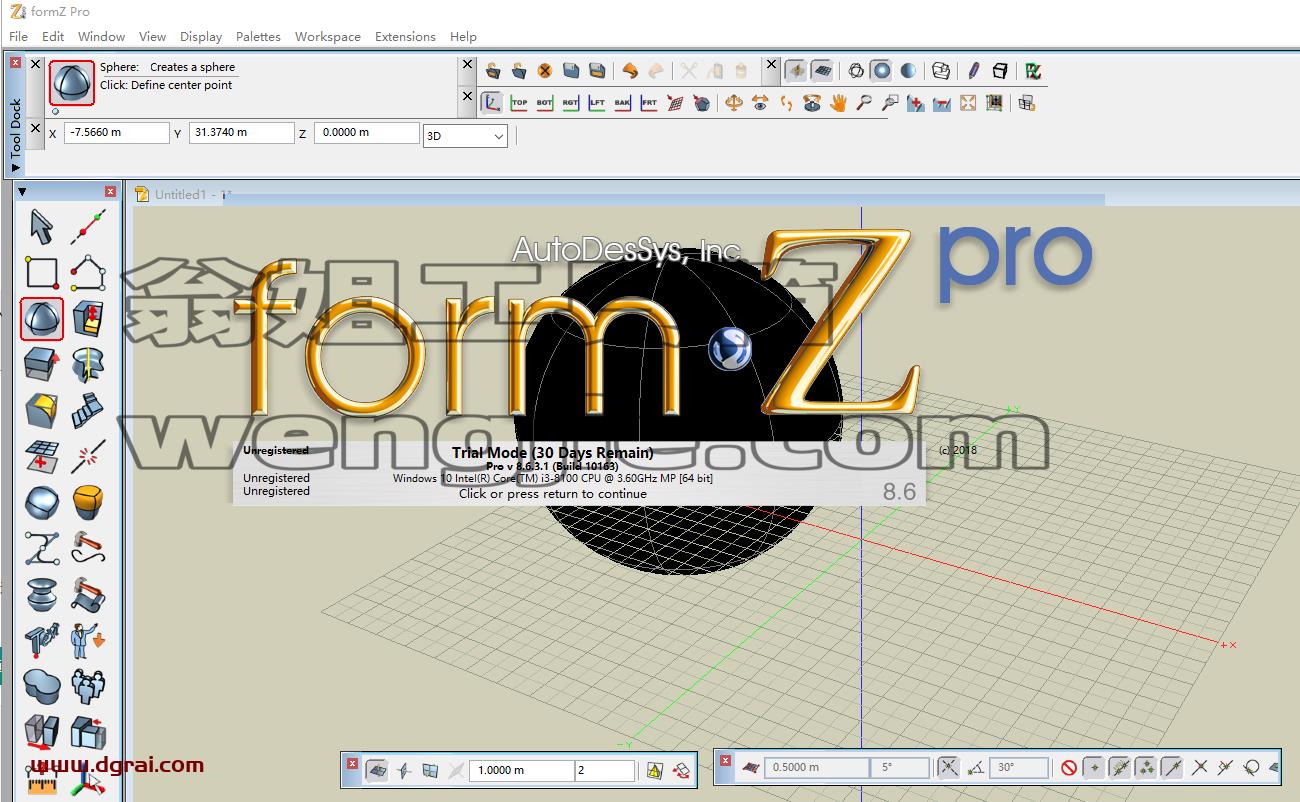Image resolution: width=1300 pixels, height=802 pixels.
Task: Select the person pointing figure tool
Action: coord(88,641)
